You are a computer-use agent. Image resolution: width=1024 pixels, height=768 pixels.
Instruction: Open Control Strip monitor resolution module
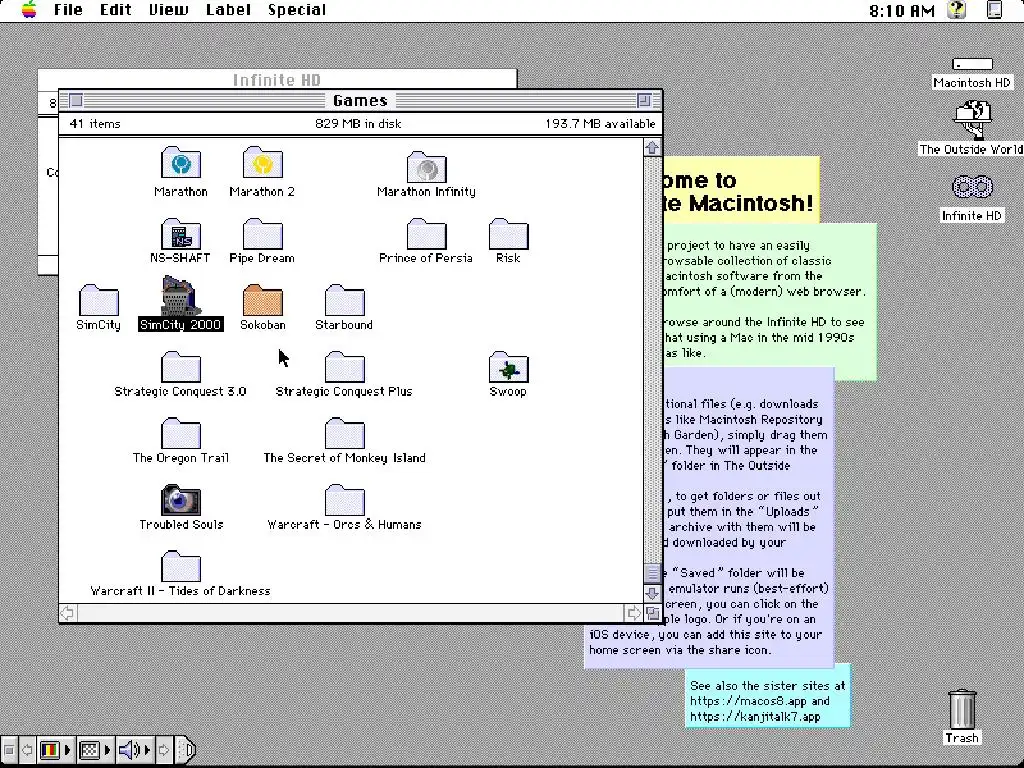coord(94,750)
